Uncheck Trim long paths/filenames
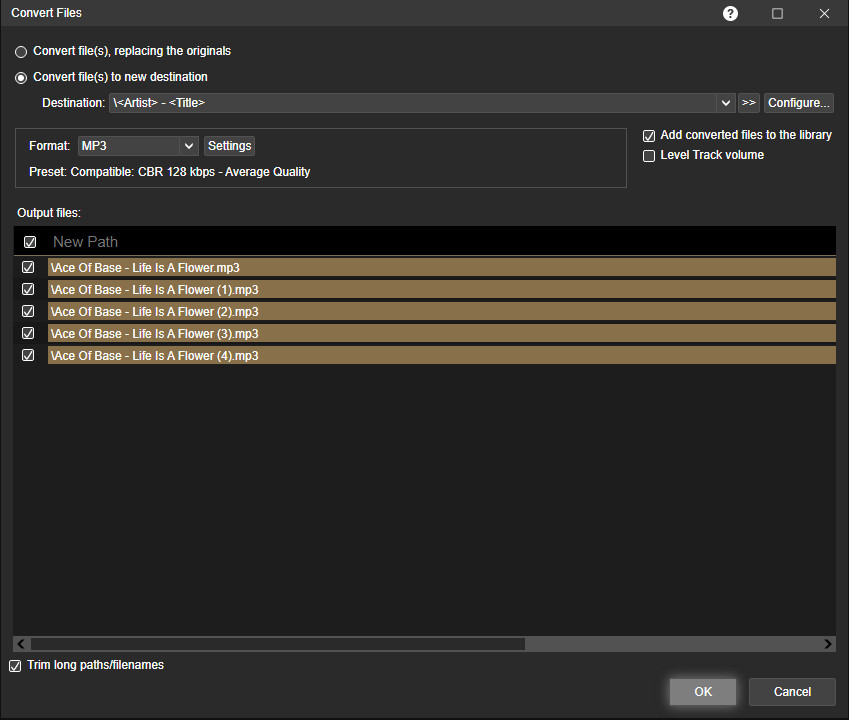The image size is (849, 720). tap(15, 666)
